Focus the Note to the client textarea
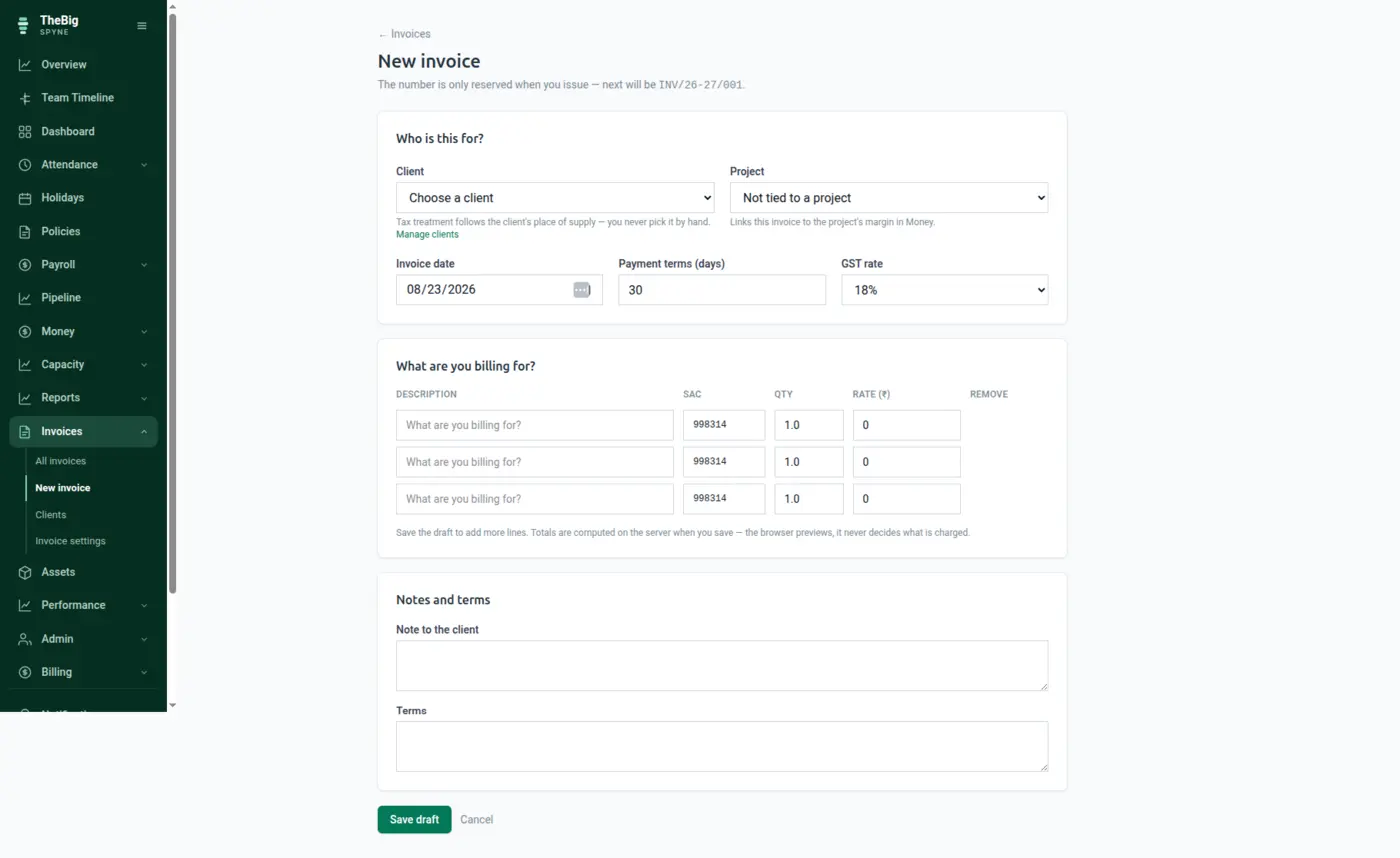Viewport: 1400px width, 858px height. 722,666
